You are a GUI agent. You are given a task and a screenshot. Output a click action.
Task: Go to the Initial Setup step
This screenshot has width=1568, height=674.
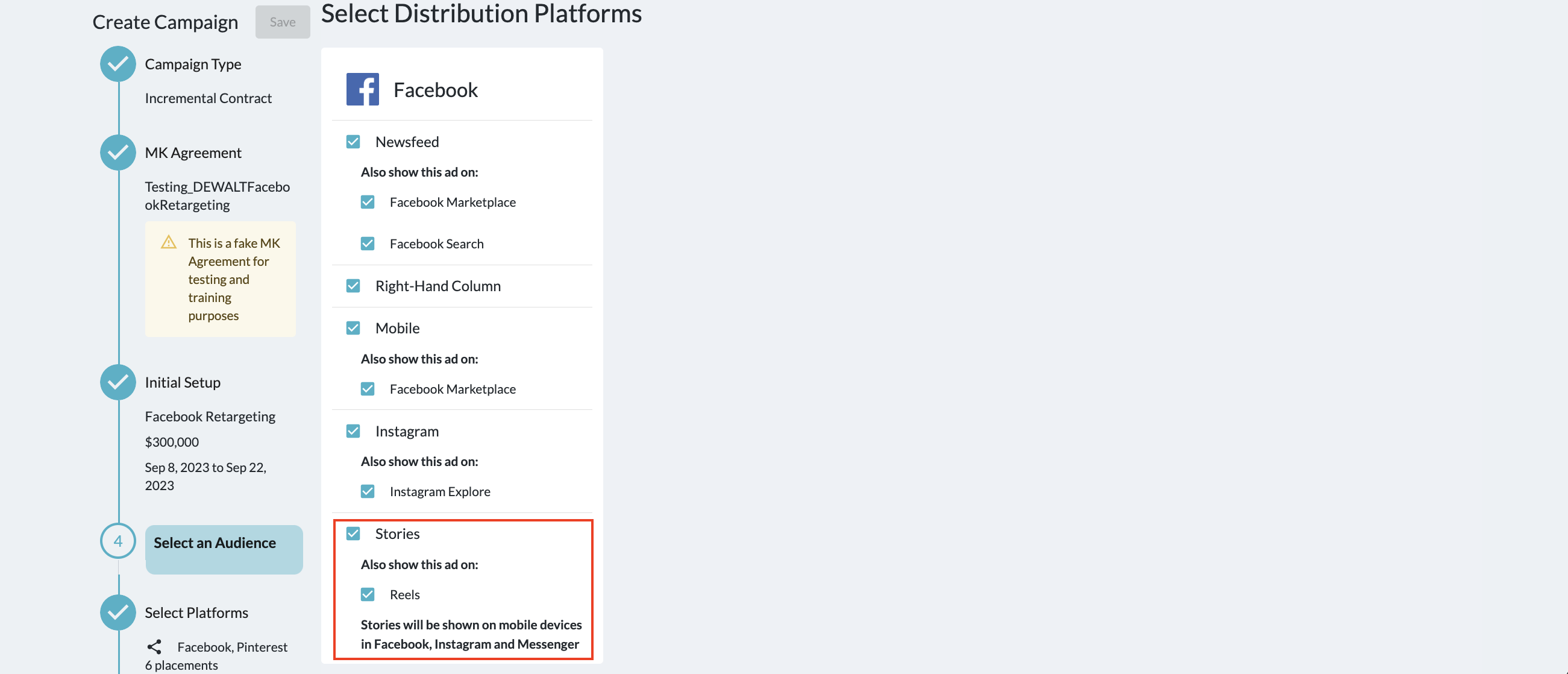click(x=183, y=382)
